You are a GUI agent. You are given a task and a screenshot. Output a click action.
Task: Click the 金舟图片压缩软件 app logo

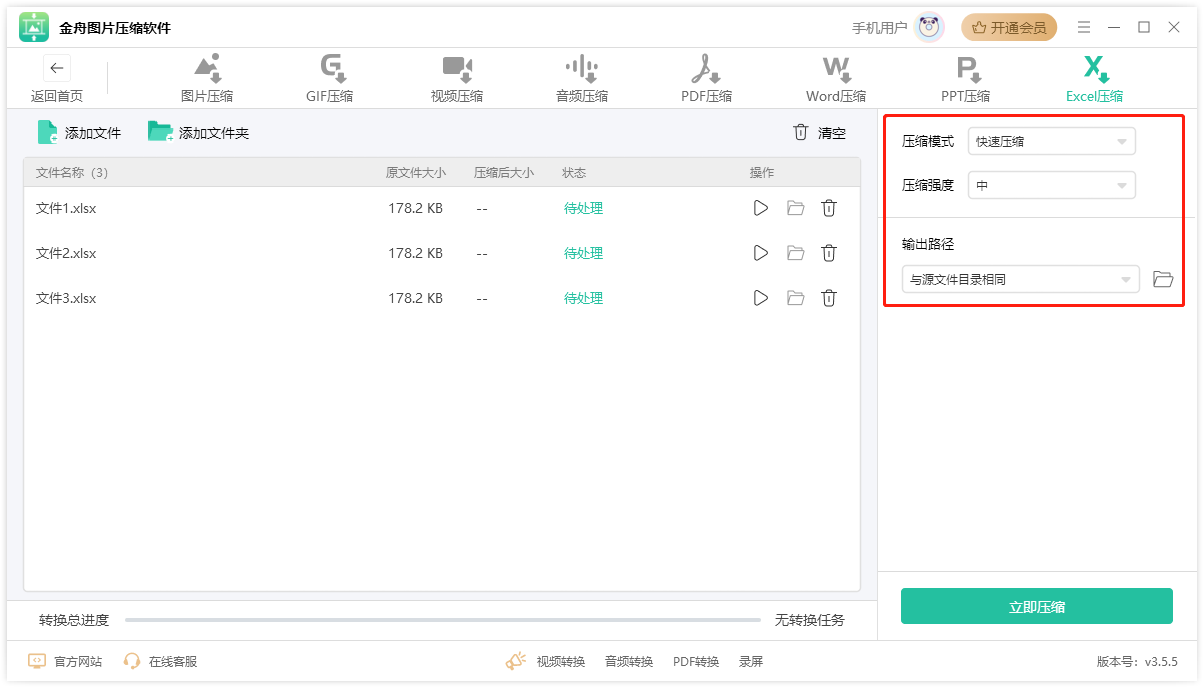[34, 28]
